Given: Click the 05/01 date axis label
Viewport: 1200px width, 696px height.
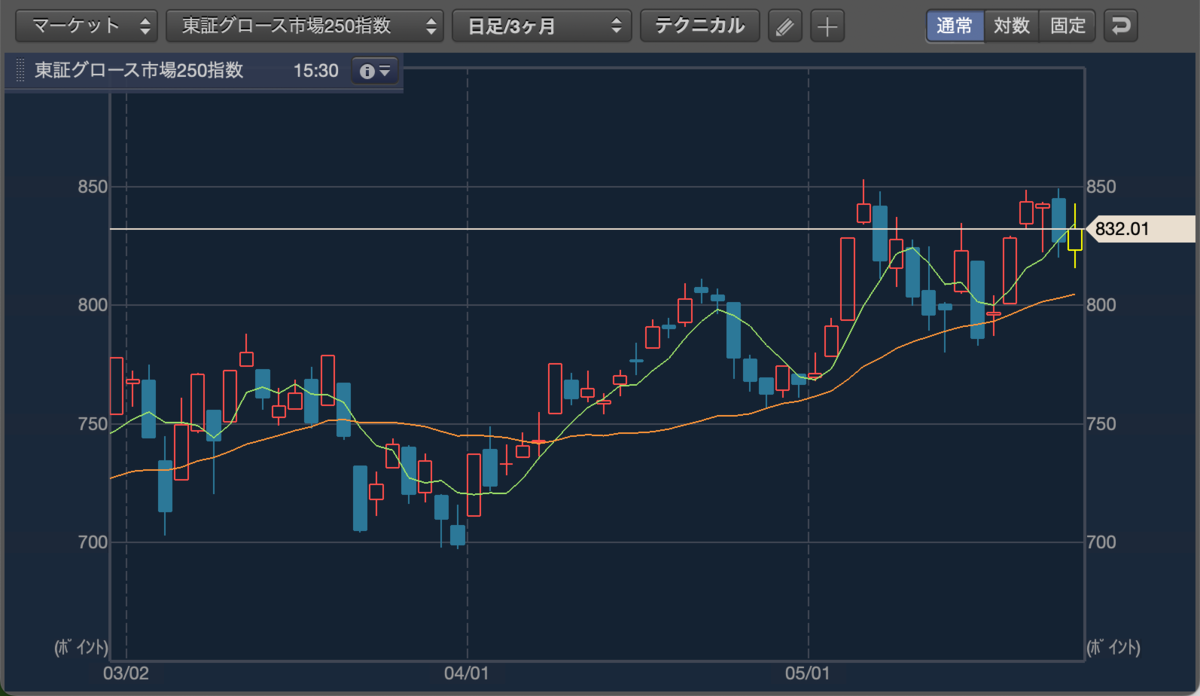Looking at the screenshot, I should (x=808, y=673).
